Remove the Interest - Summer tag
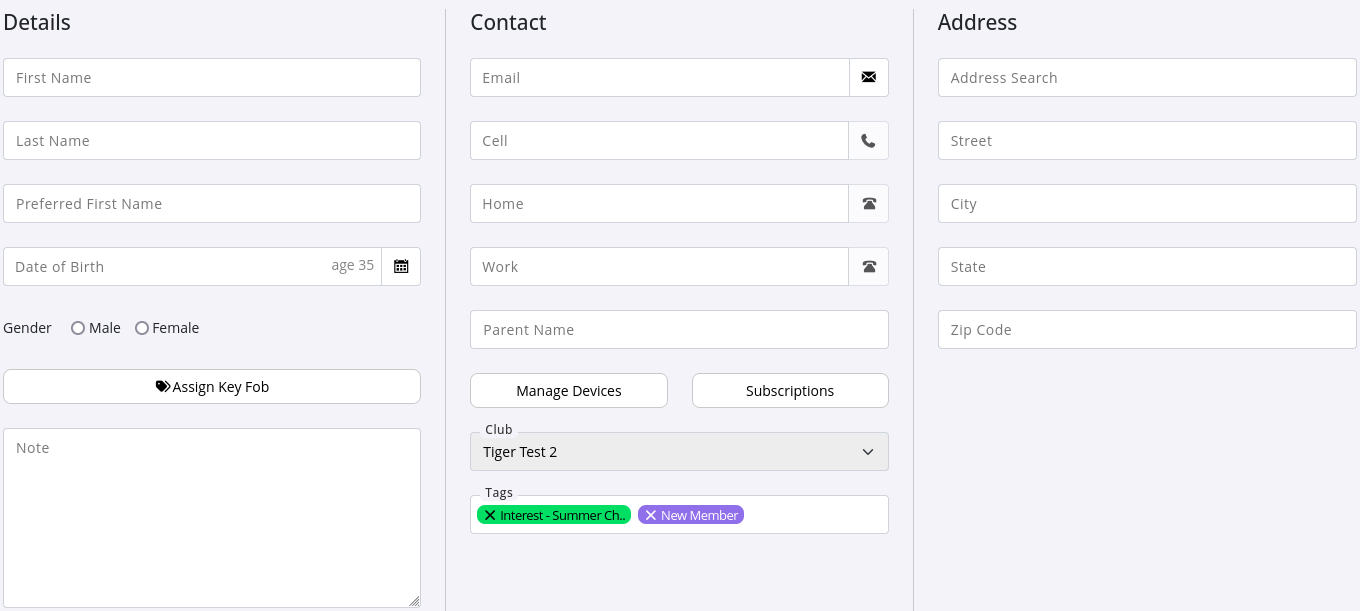Viewport: 1360px width, 611px height. 490,515
